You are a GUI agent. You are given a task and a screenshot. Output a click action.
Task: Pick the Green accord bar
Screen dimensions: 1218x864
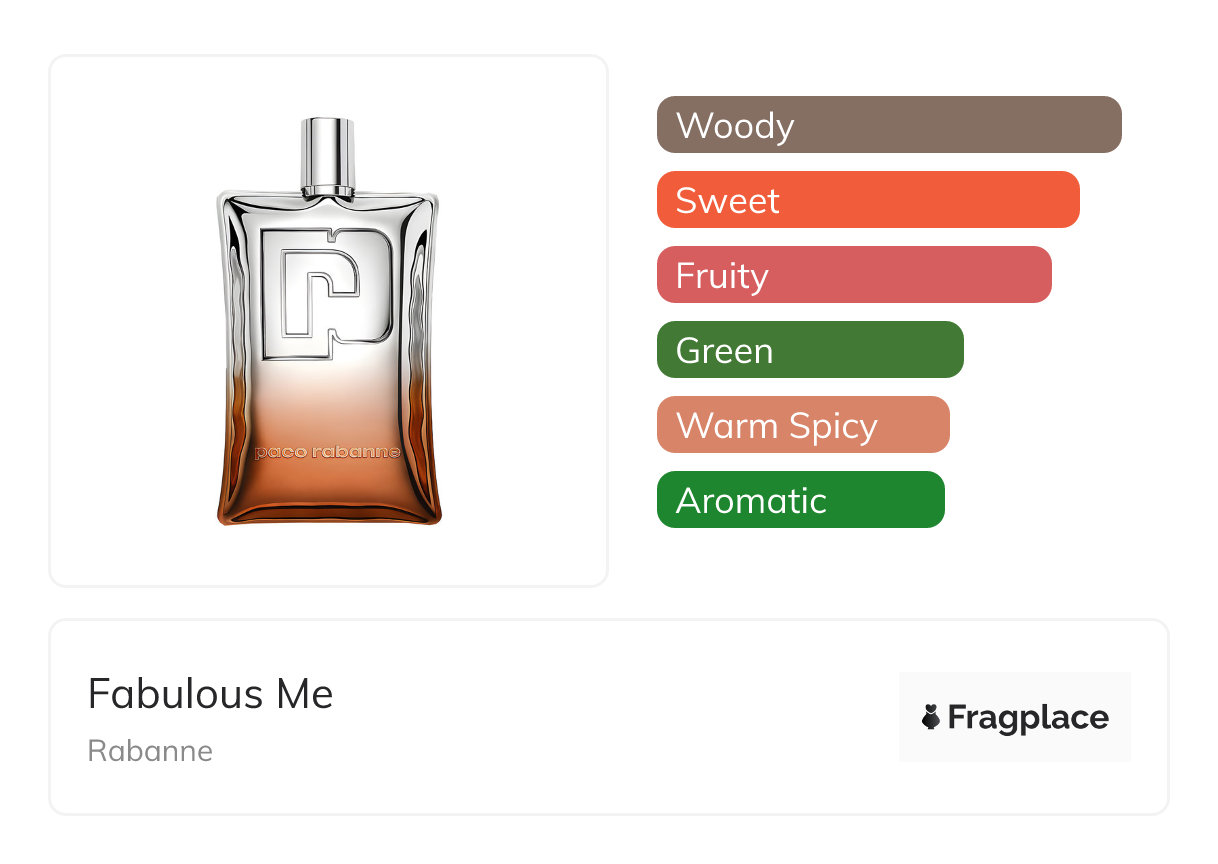click(x=809, y=350)
